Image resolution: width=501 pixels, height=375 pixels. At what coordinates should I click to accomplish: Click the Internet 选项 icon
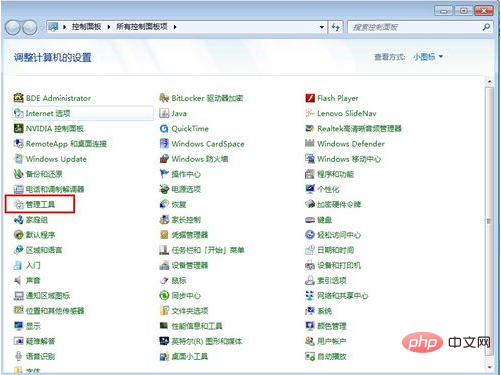(18, 113)
